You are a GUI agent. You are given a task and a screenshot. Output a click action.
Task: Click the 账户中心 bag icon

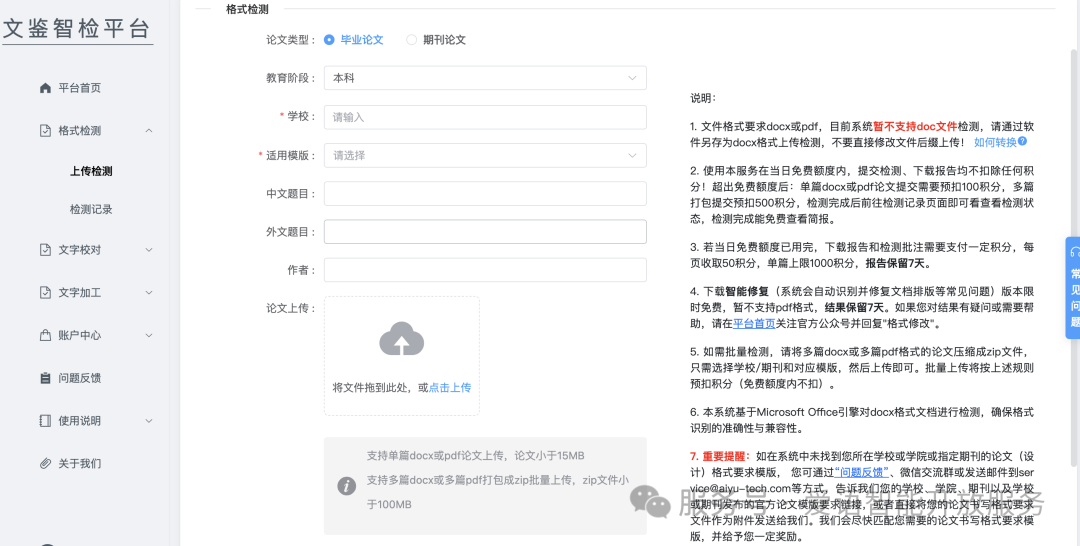45,335
